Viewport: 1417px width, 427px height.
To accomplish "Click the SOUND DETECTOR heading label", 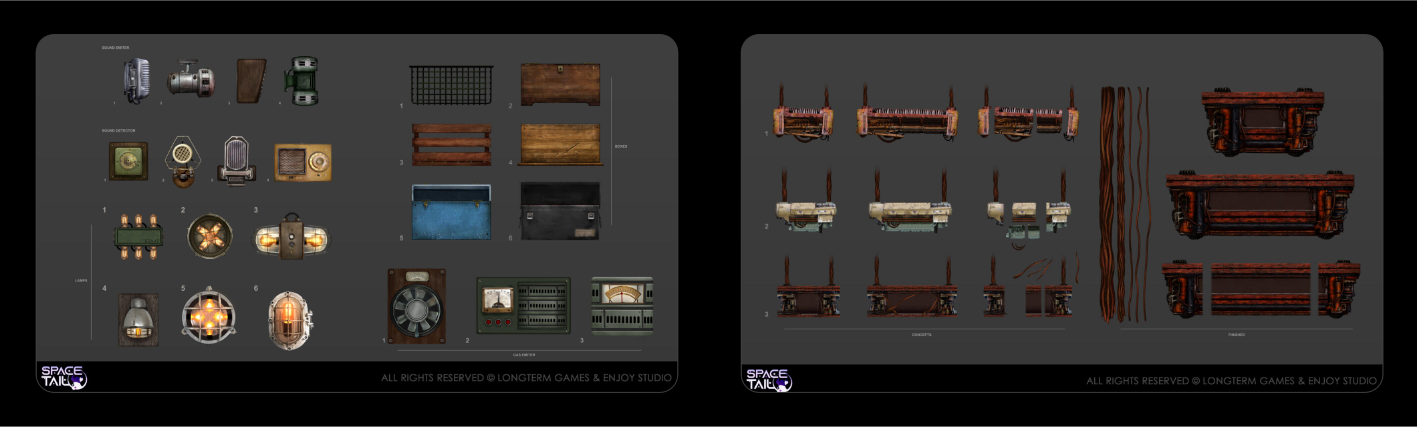I will point(117,130).
